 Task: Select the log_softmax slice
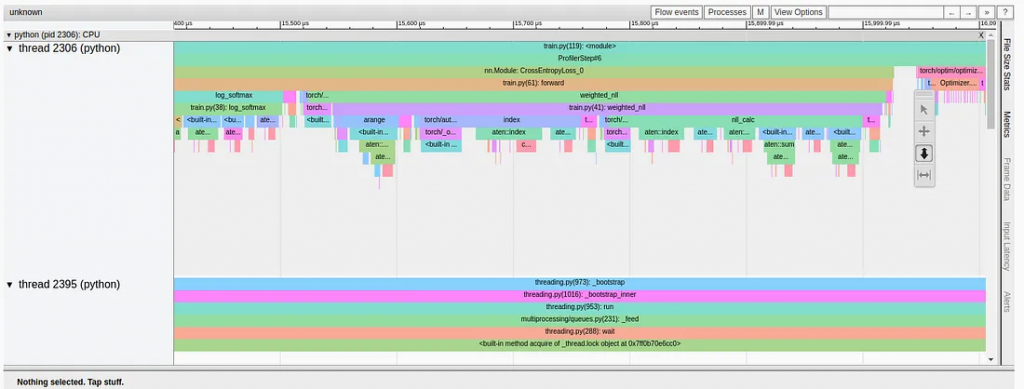pyautogui.click(x=229, y=95)
